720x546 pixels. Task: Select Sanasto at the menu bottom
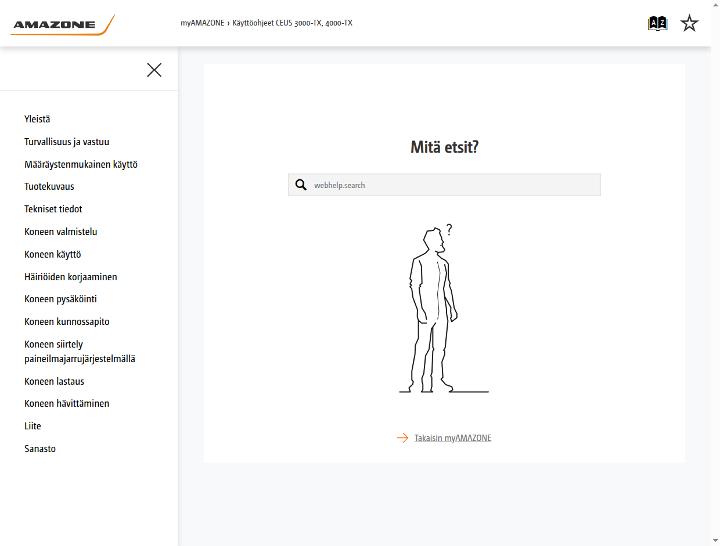(40, 449)
